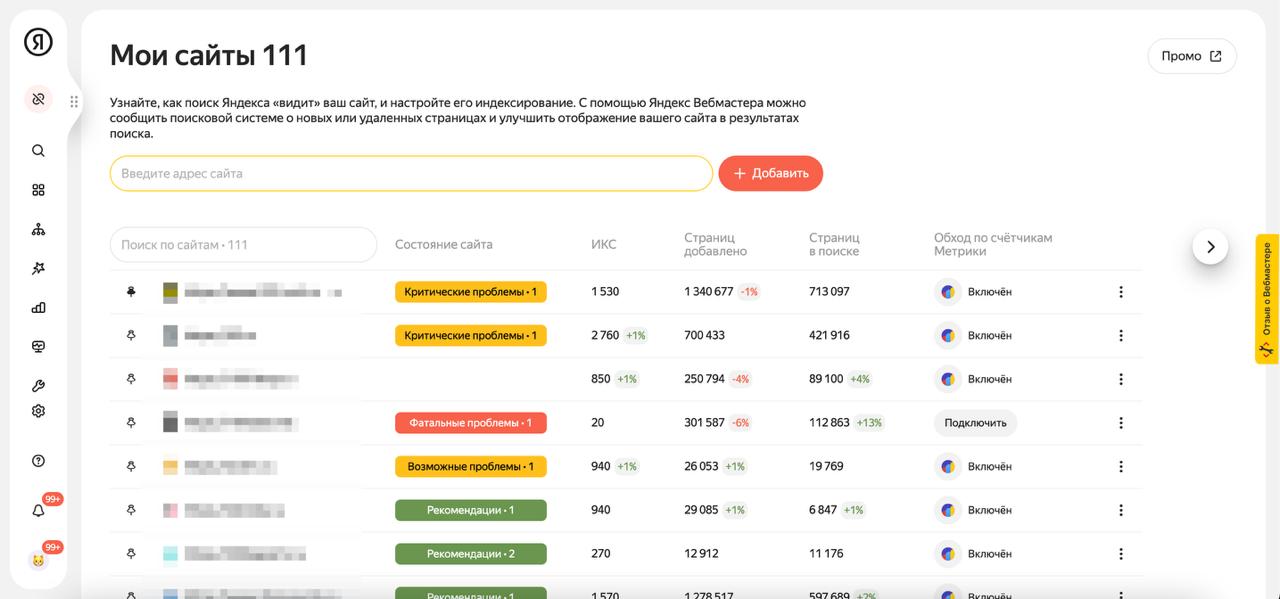This screenshot has width=1280, height=599.
Task: Select Мои сайты section in the sidebar
Action: click(37, 99)
